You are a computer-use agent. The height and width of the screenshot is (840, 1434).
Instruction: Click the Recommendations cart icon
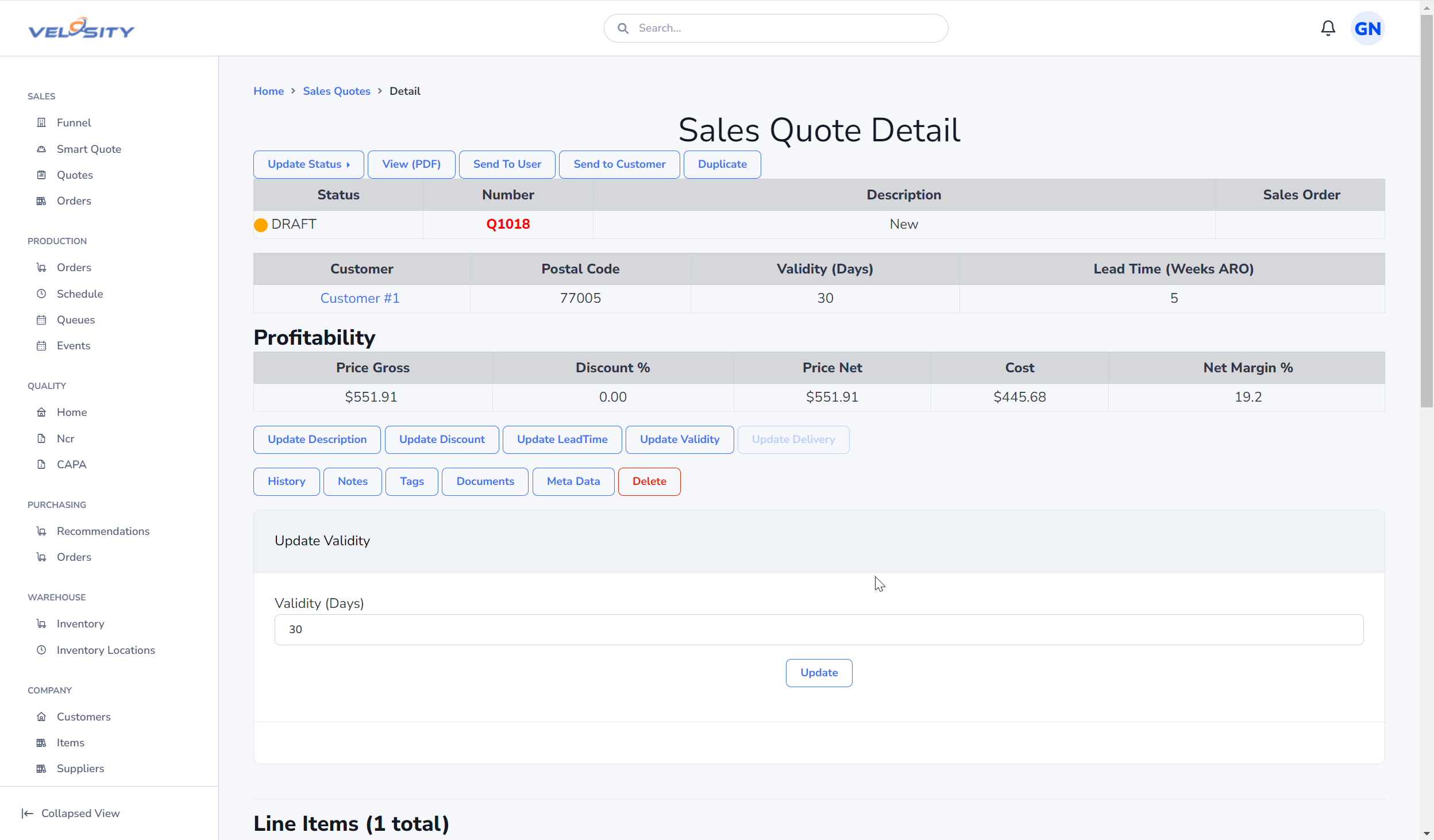[41, 531]
